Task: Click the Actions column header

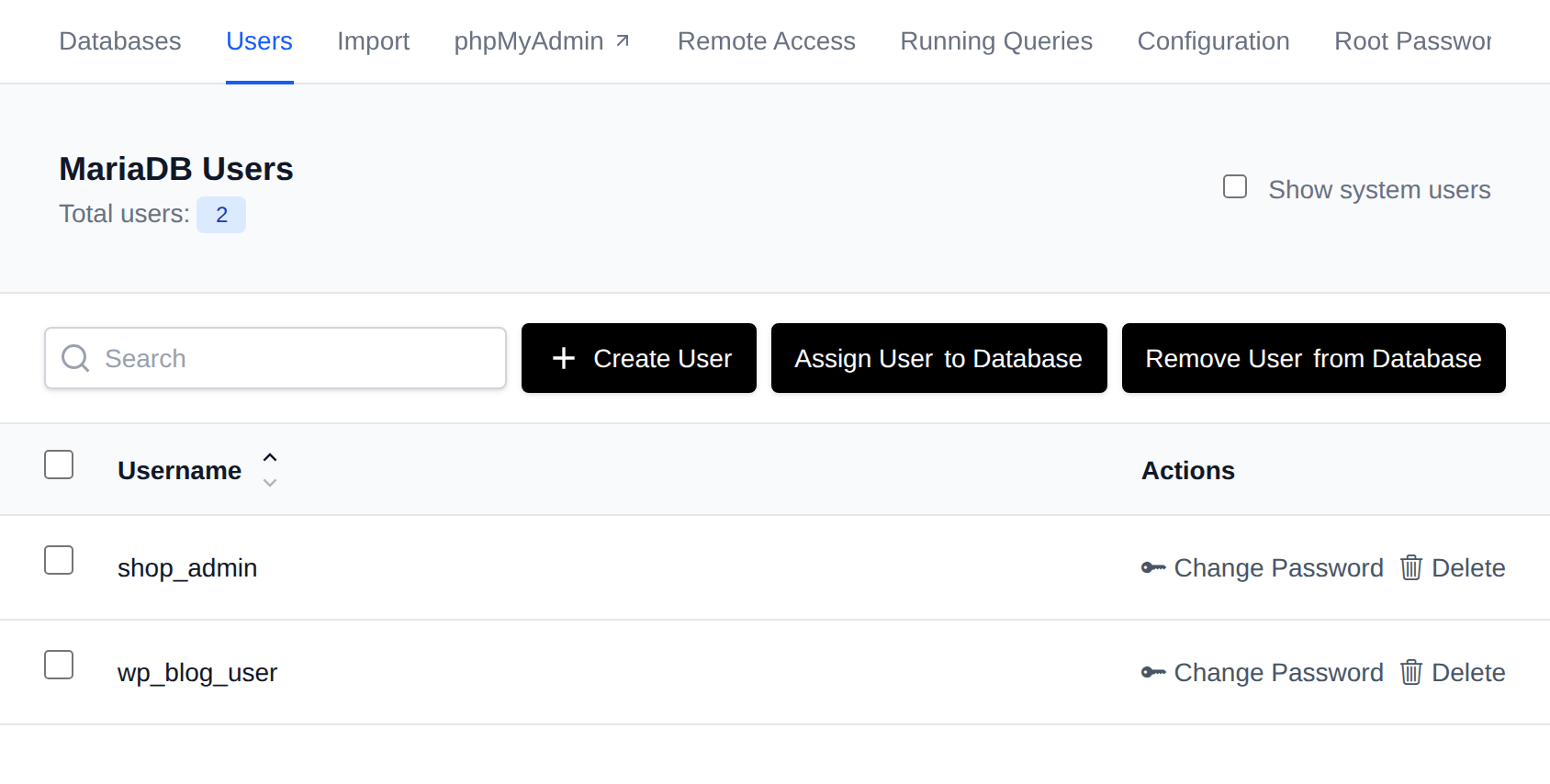Action: [1188, 470]
